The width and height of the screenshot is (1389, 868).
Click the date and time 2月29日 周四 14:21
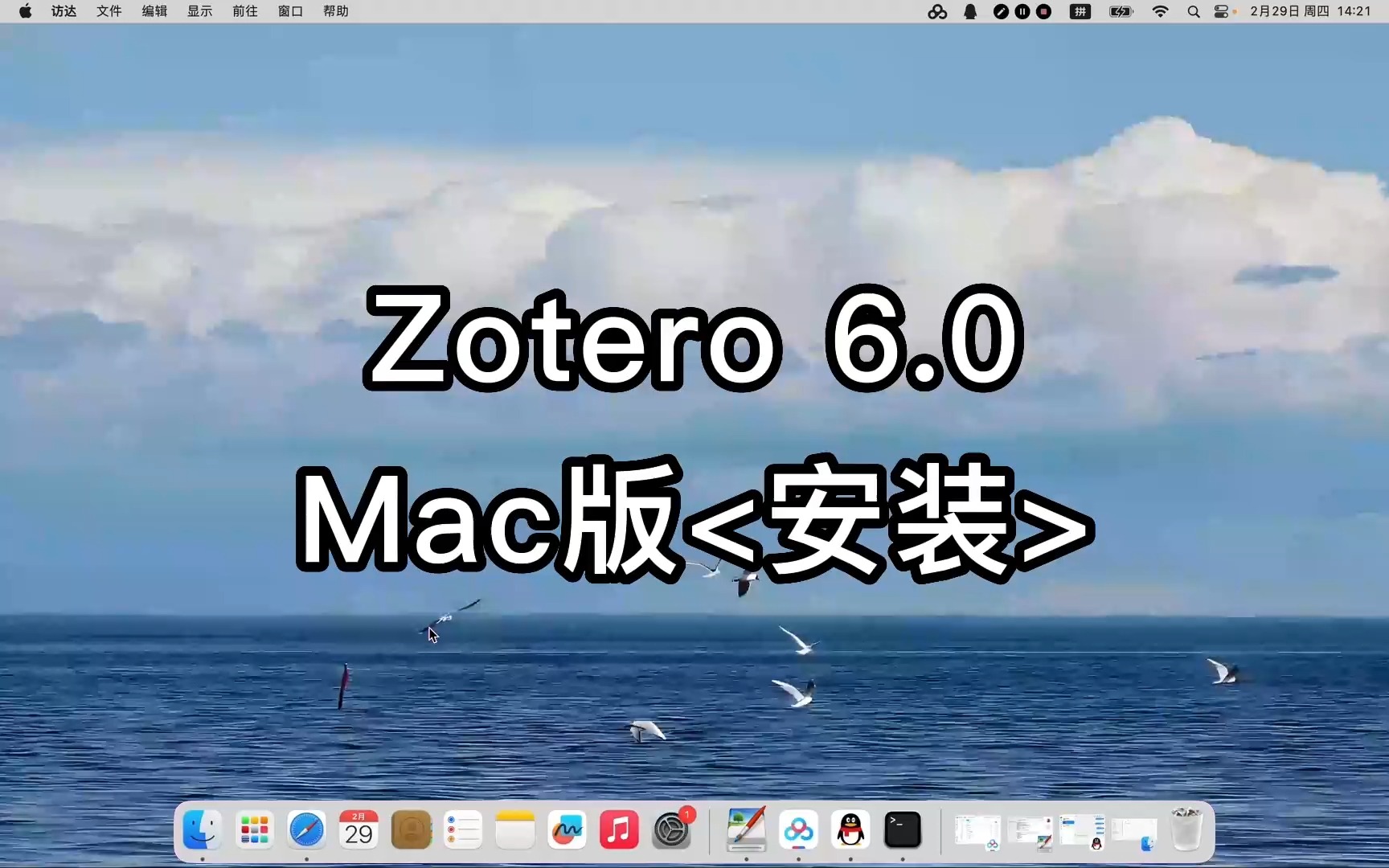click(x=1310, y=11)
